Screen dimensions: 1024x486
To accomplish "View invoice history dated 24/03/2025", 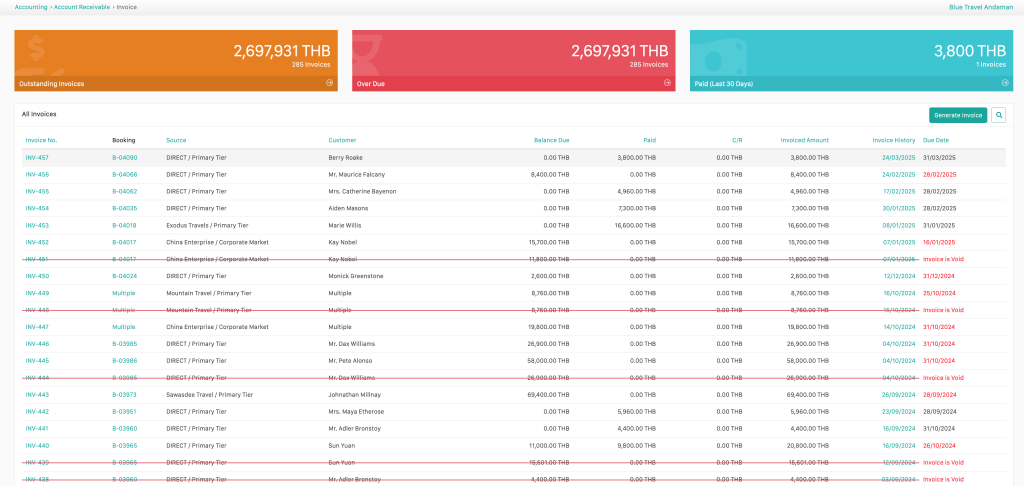I will tap(898, 158).
